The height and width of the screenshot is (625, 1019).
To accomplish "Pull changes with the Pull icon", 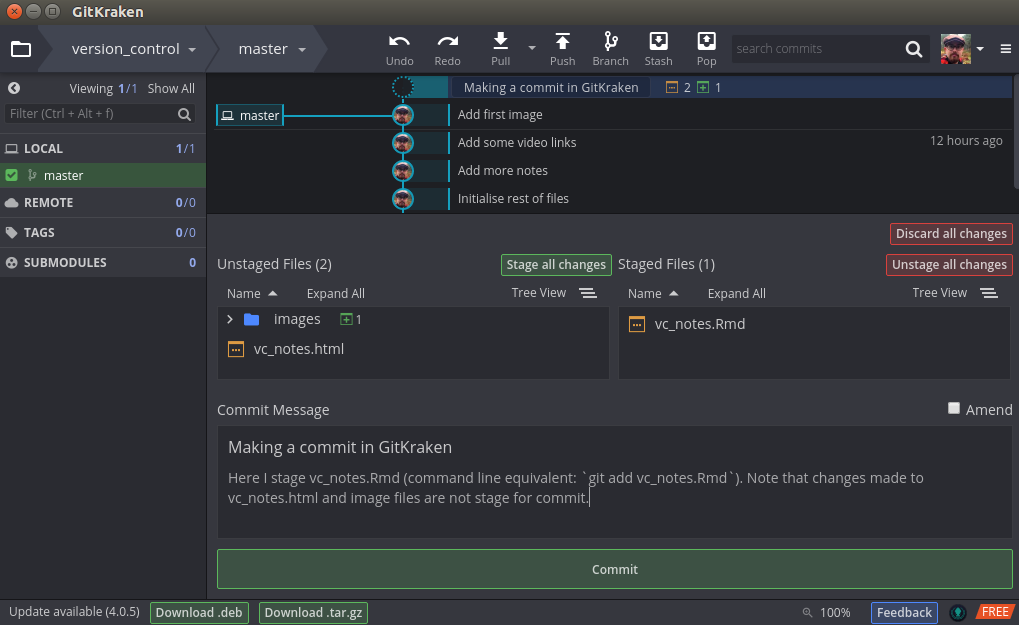I will tap(500, 41).
